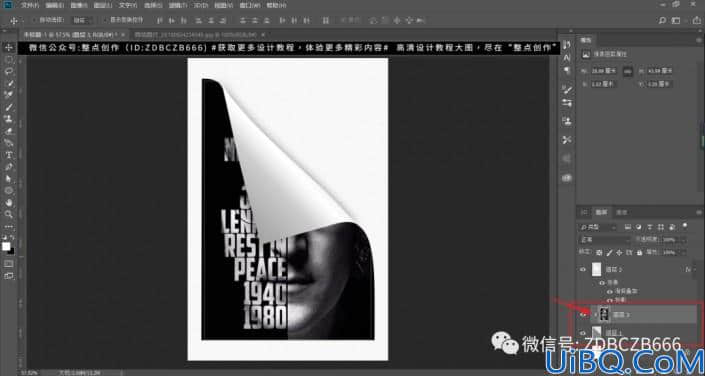Image resolution: width=705 pixels, height=376 pixels.
Task: Open the 滤镜(T) menu
Action: click(177, 6)
